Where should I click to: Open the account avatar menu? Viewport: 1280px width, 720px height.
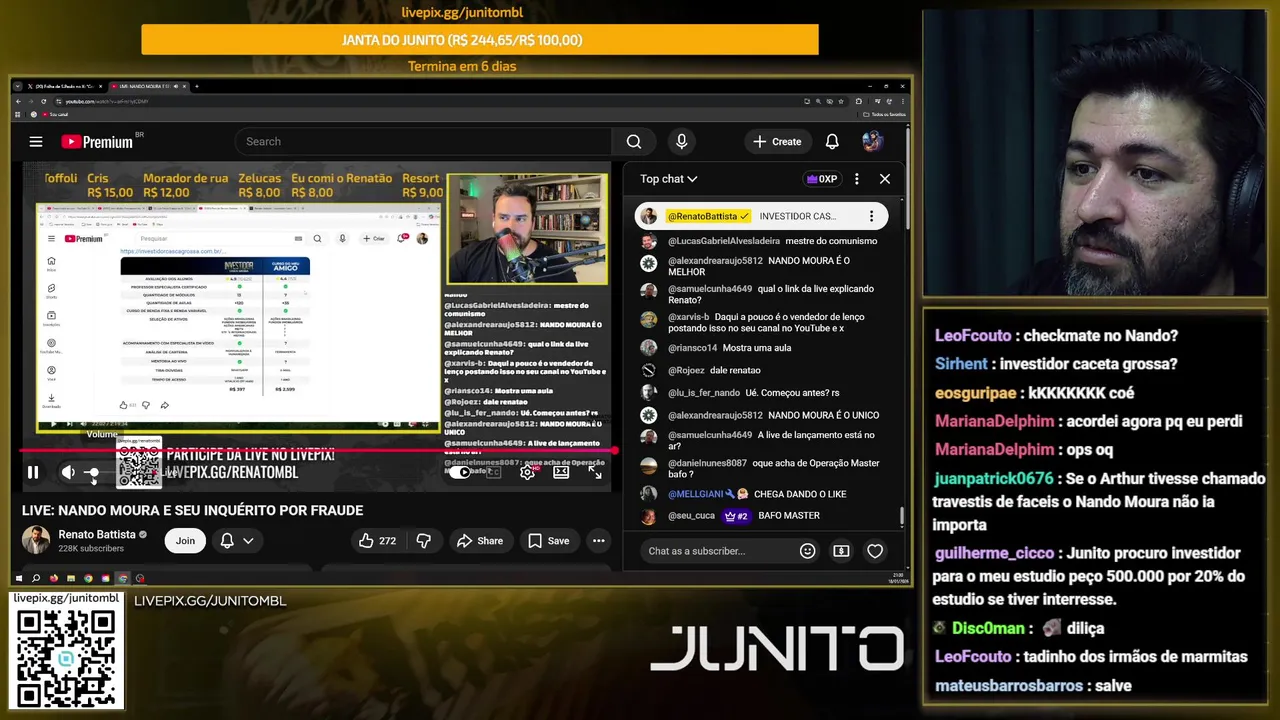[872, 142]
